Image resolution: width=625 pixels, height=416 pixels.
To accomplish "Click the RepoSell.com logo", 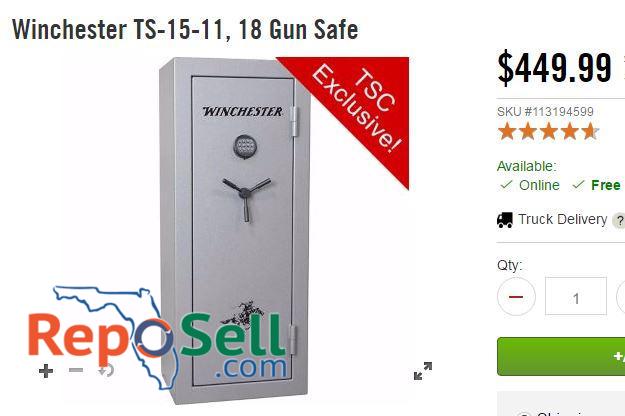I will pos(158,338).
